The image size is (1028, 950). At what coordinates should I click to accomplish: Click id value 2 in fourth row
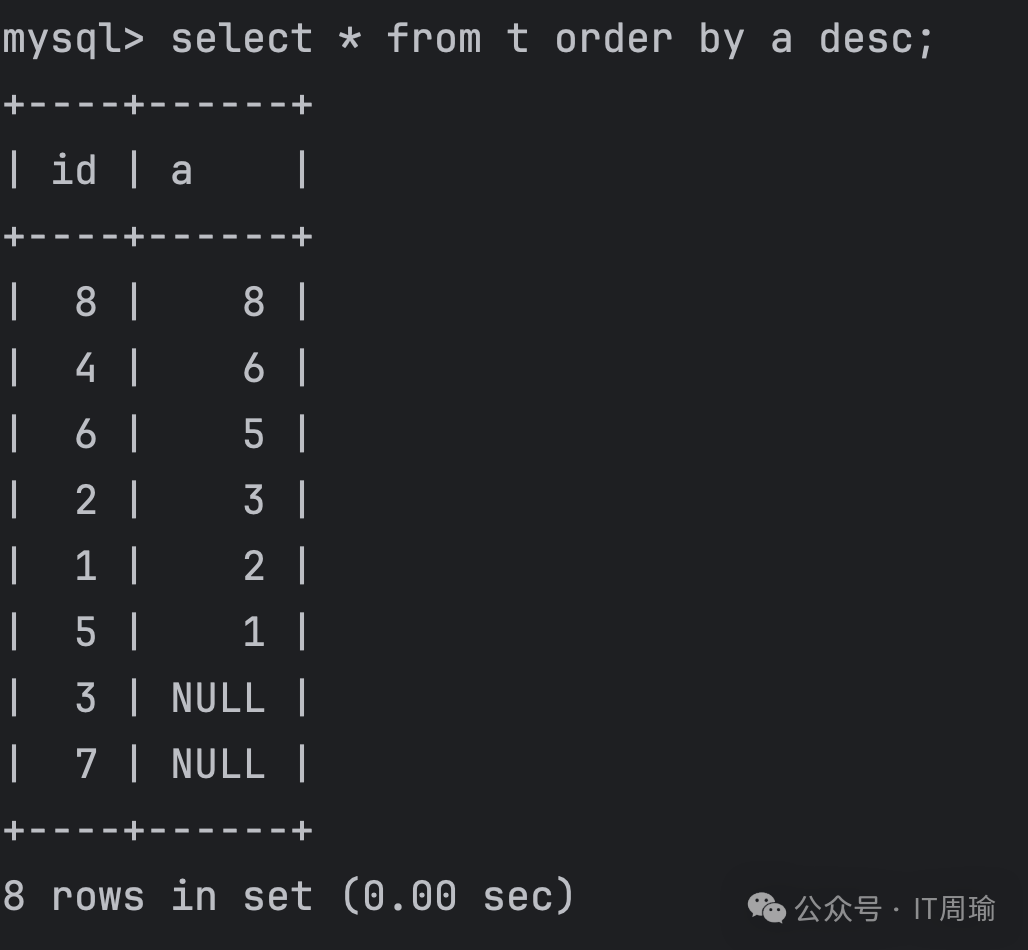click(86, 500)
